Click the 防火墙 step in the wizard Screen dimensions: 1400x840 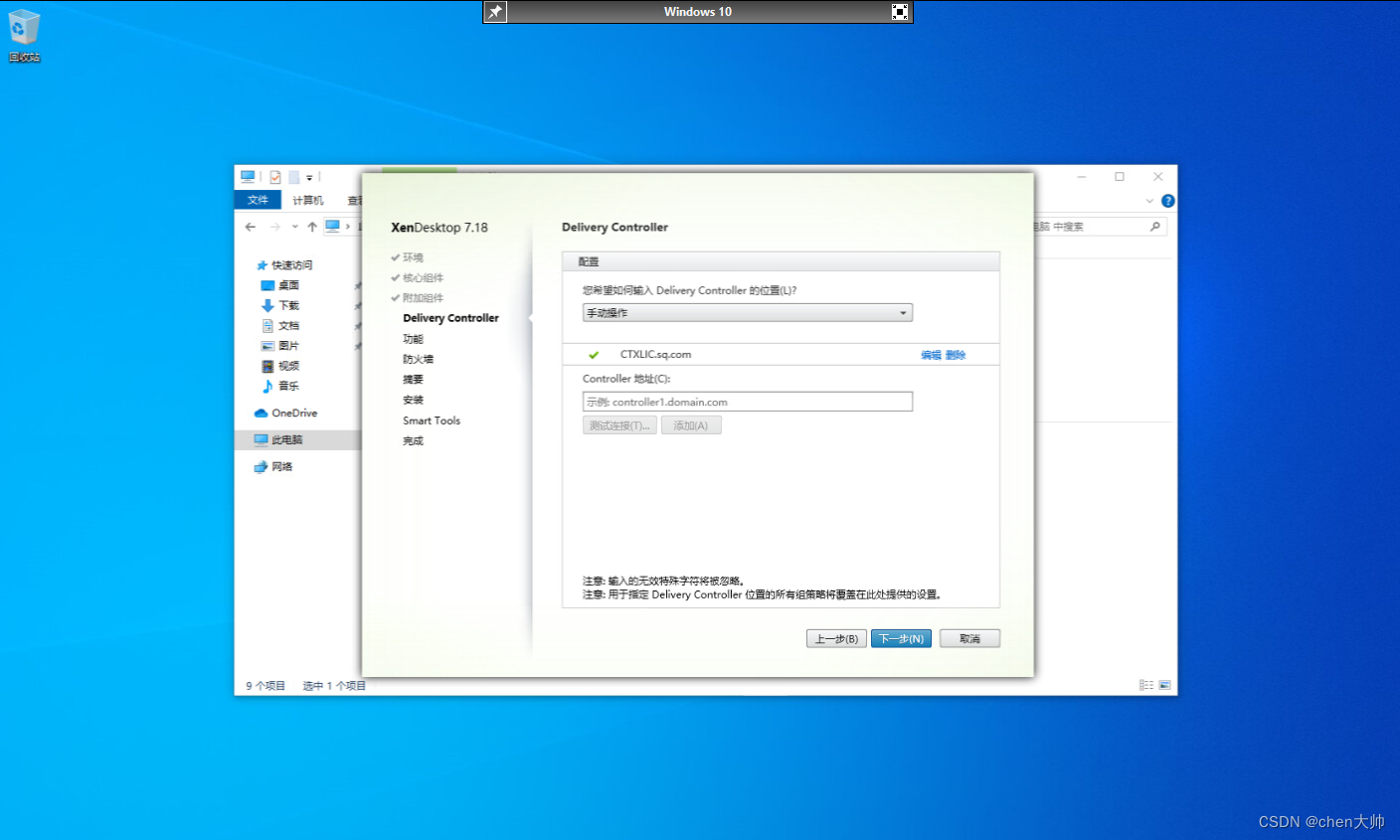tap(418, 359)
